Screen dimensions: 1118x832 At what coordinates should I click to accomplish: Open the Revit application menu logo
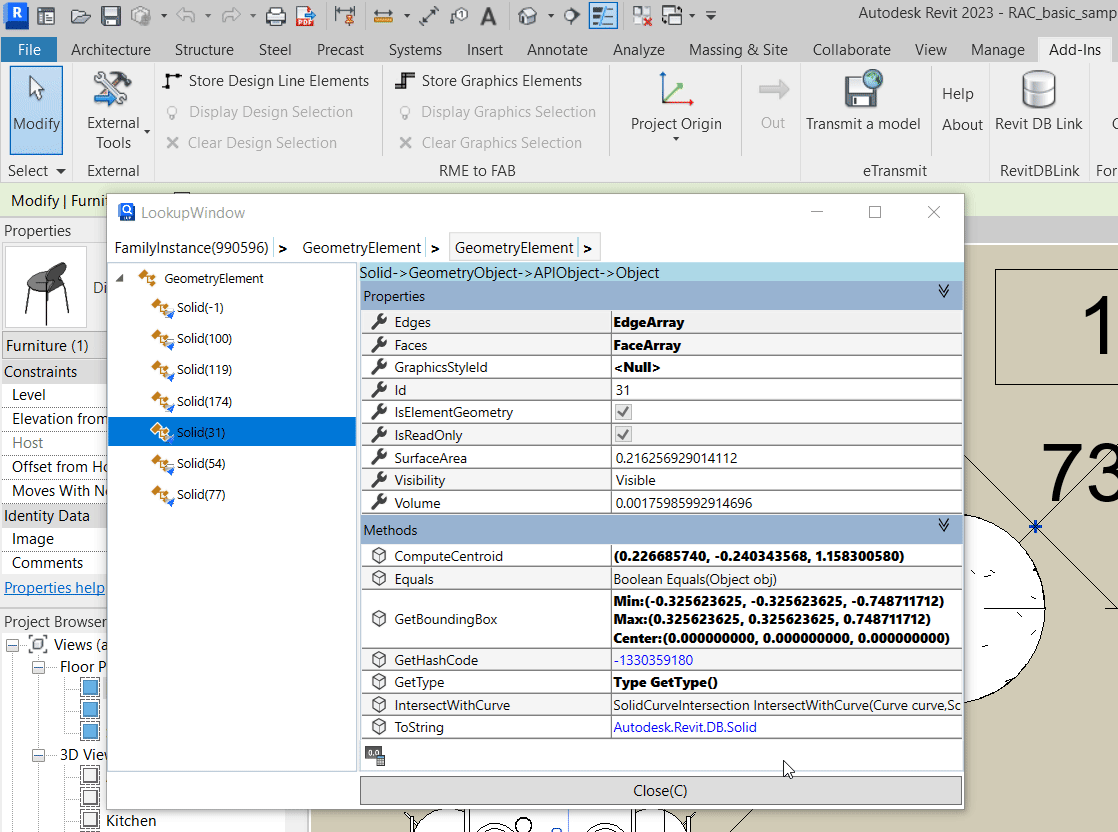(16, 14)
